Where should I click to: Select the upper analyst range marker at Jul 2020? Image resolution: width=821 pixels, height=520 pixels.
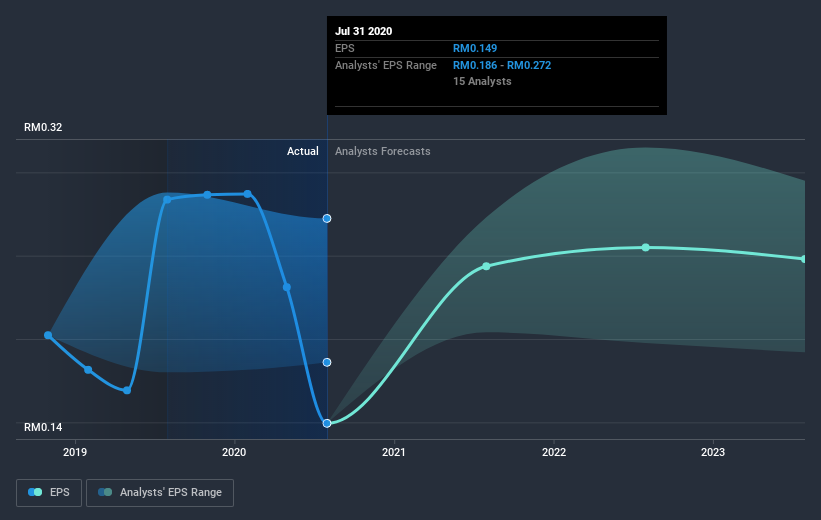click(327, 218)
